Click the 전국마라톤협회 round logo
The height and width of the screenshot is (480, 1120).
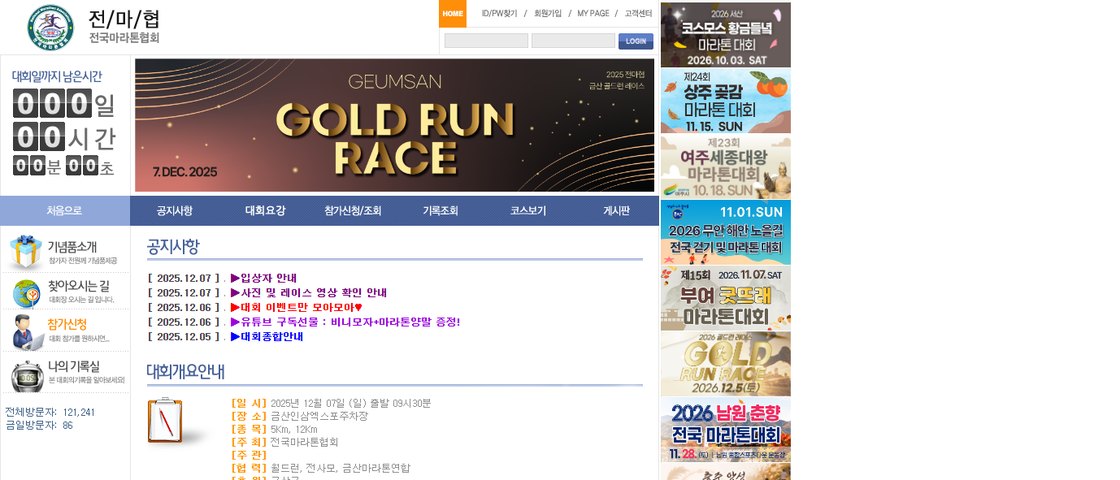click(50, 27)
